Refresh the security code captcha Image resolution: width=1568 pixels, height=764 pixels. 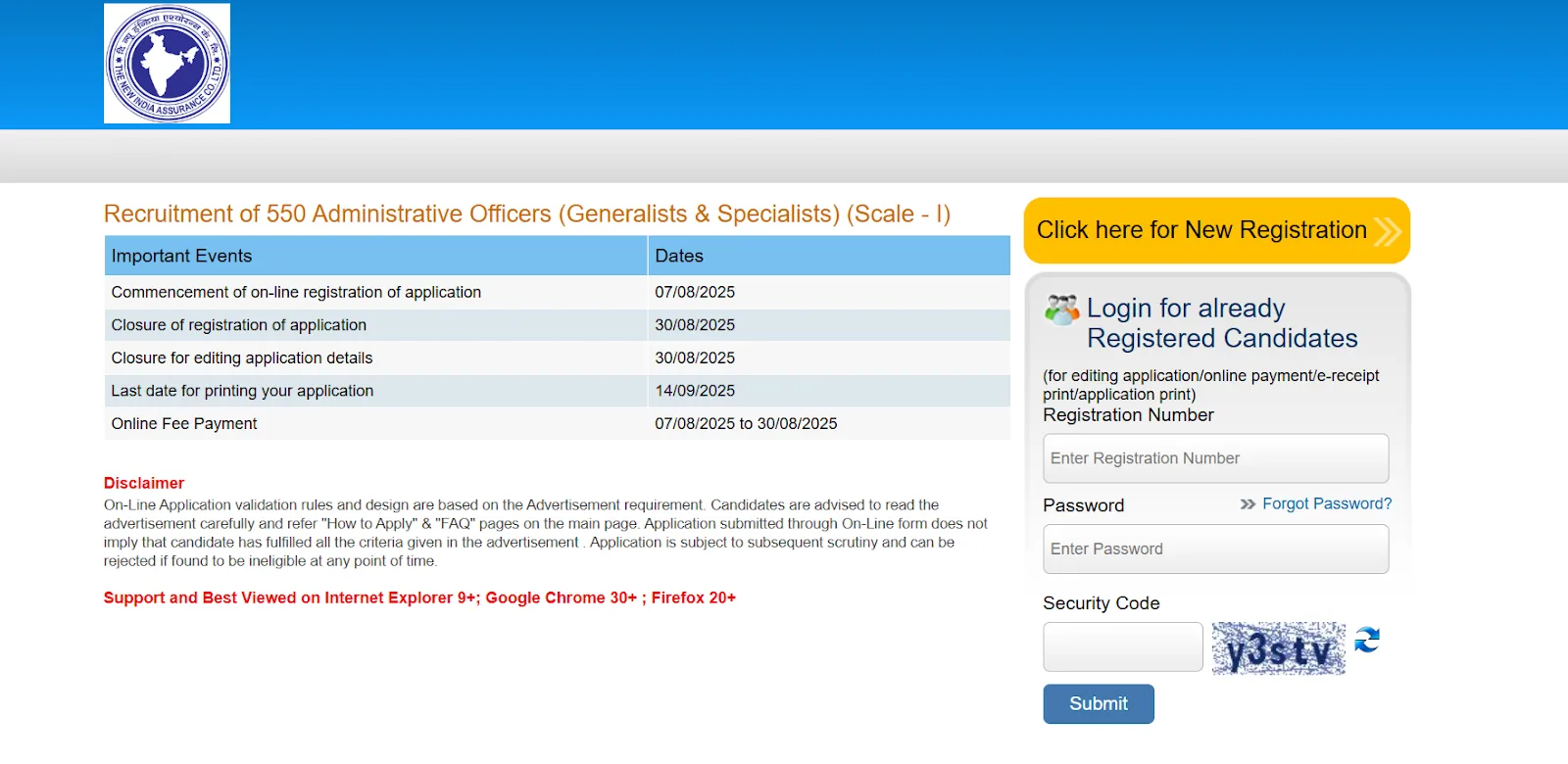coord(1367,640)
